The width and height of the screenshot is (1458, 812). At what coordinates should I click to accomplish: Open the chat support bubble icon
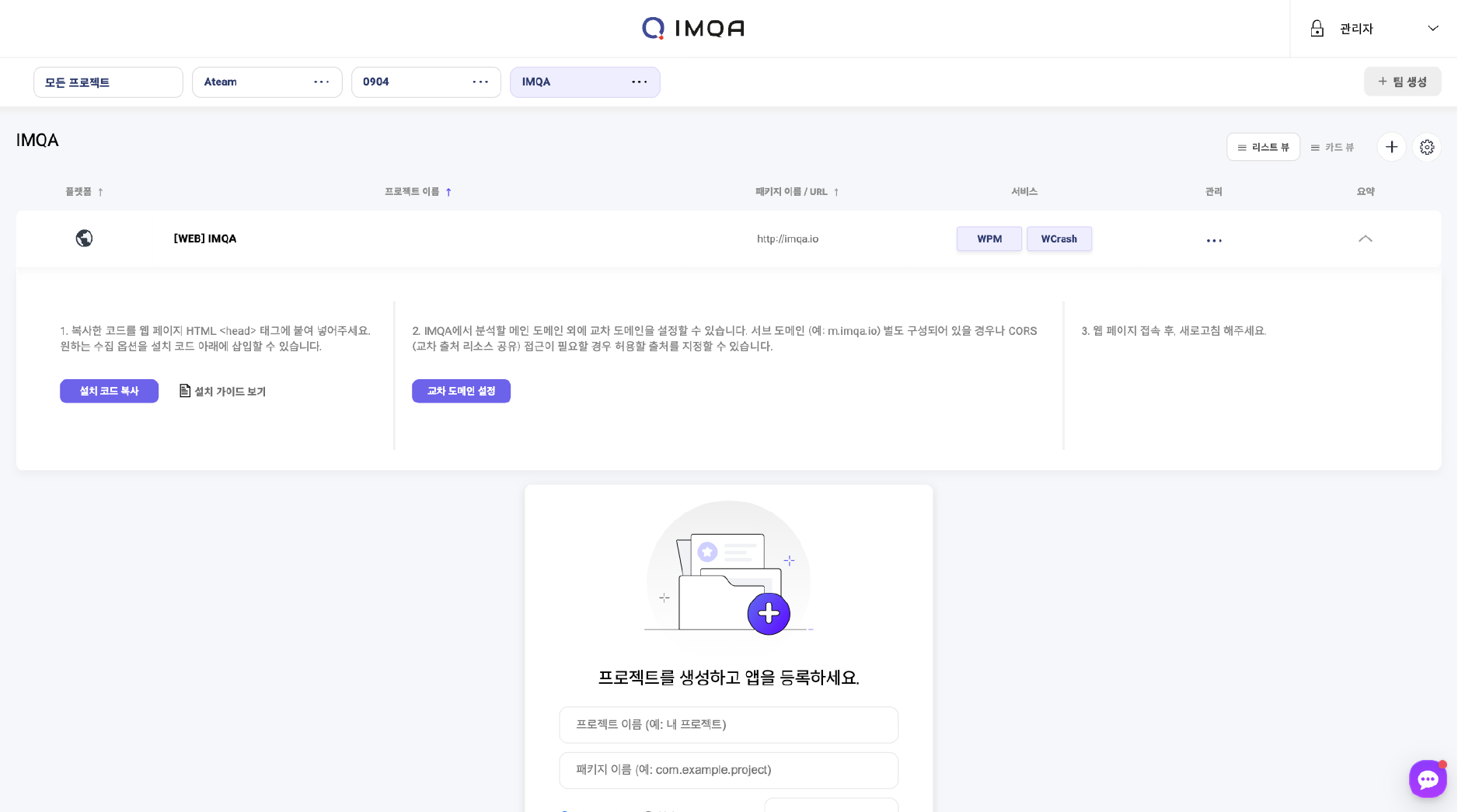click(1428, 779)
